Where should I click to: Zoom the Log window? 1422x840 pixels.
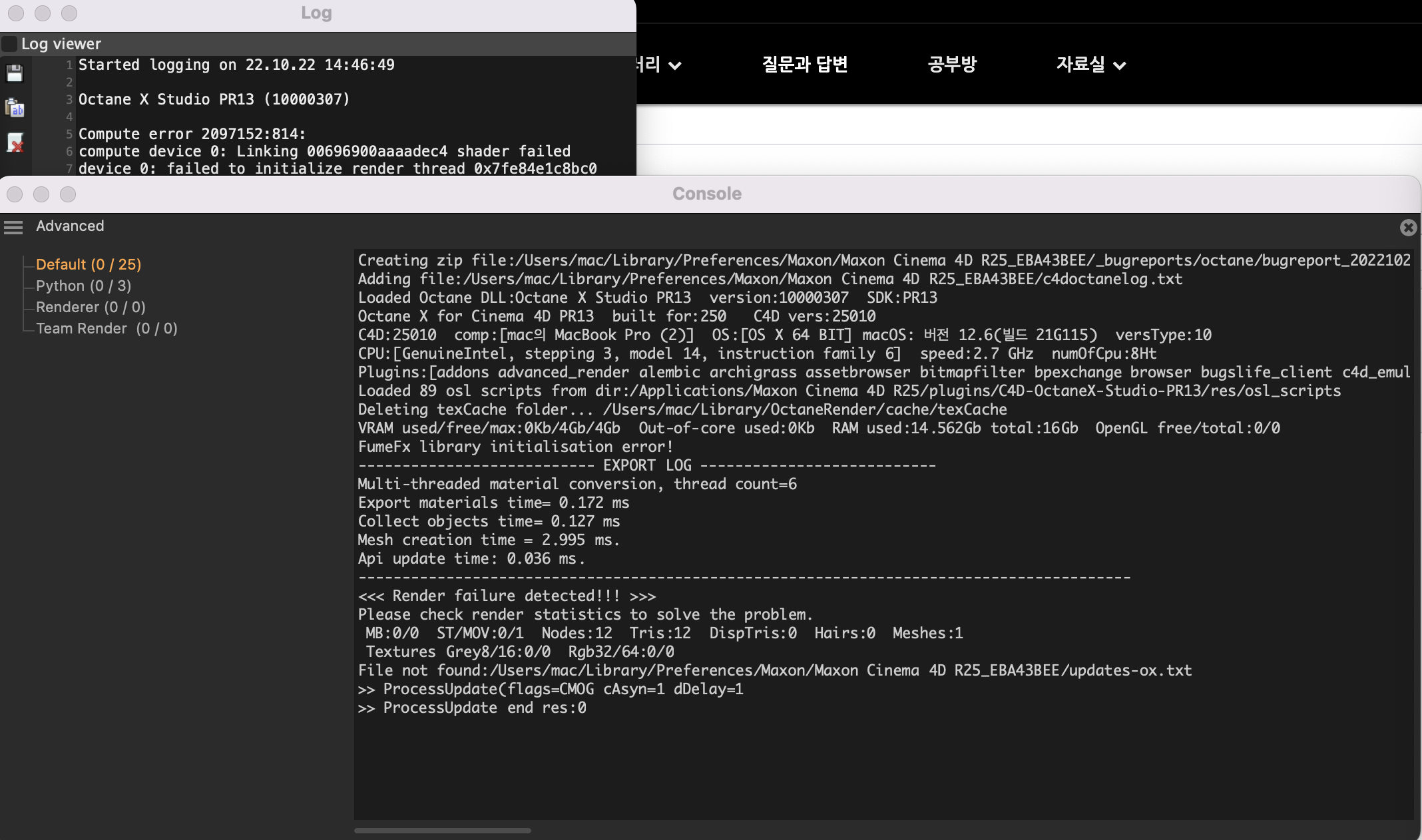(x=69, y=13)
